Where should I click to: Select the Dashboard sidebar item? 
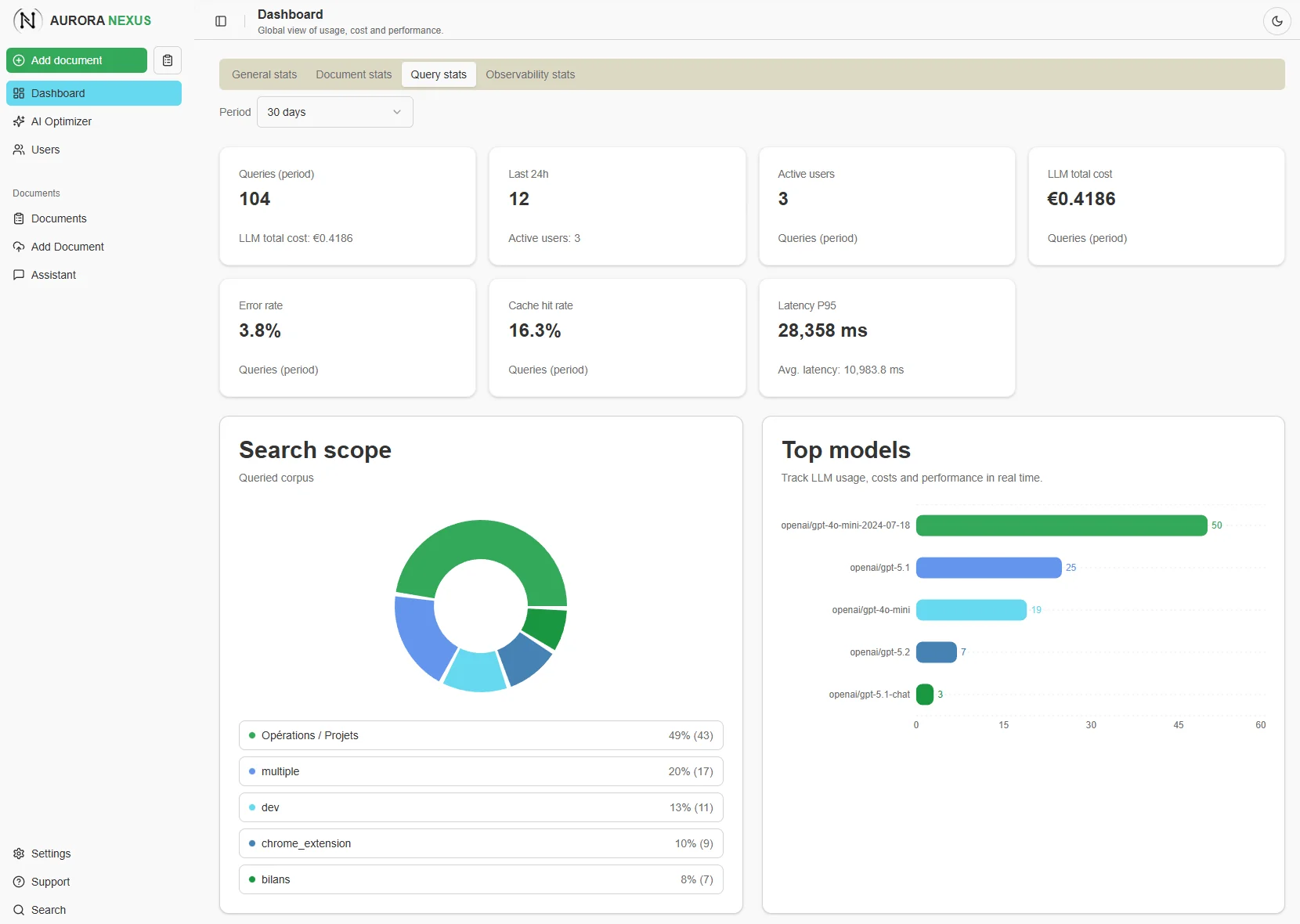pos(94,93)
